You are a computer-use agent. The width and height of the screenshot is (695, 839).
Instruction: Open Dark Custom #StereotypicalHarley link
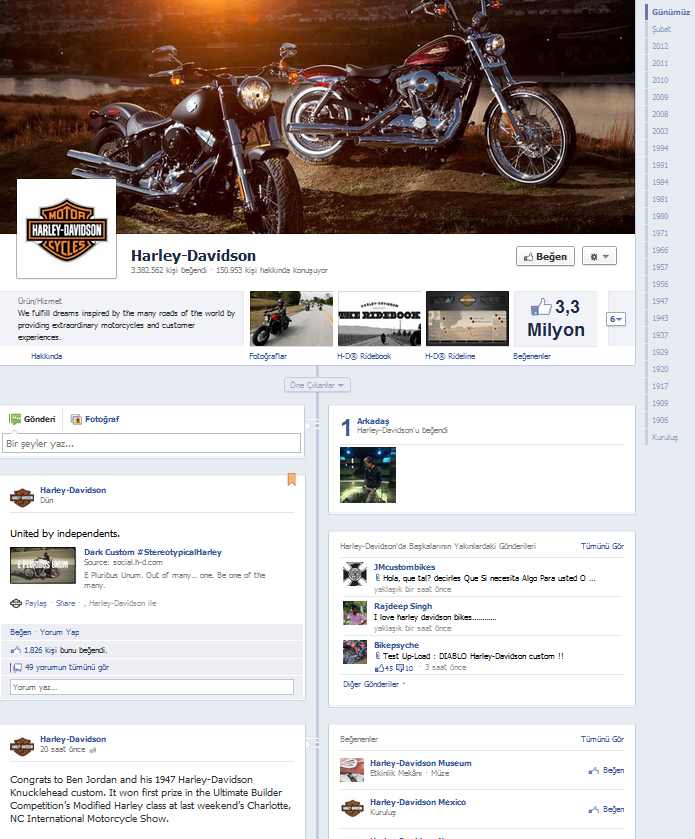152,552
